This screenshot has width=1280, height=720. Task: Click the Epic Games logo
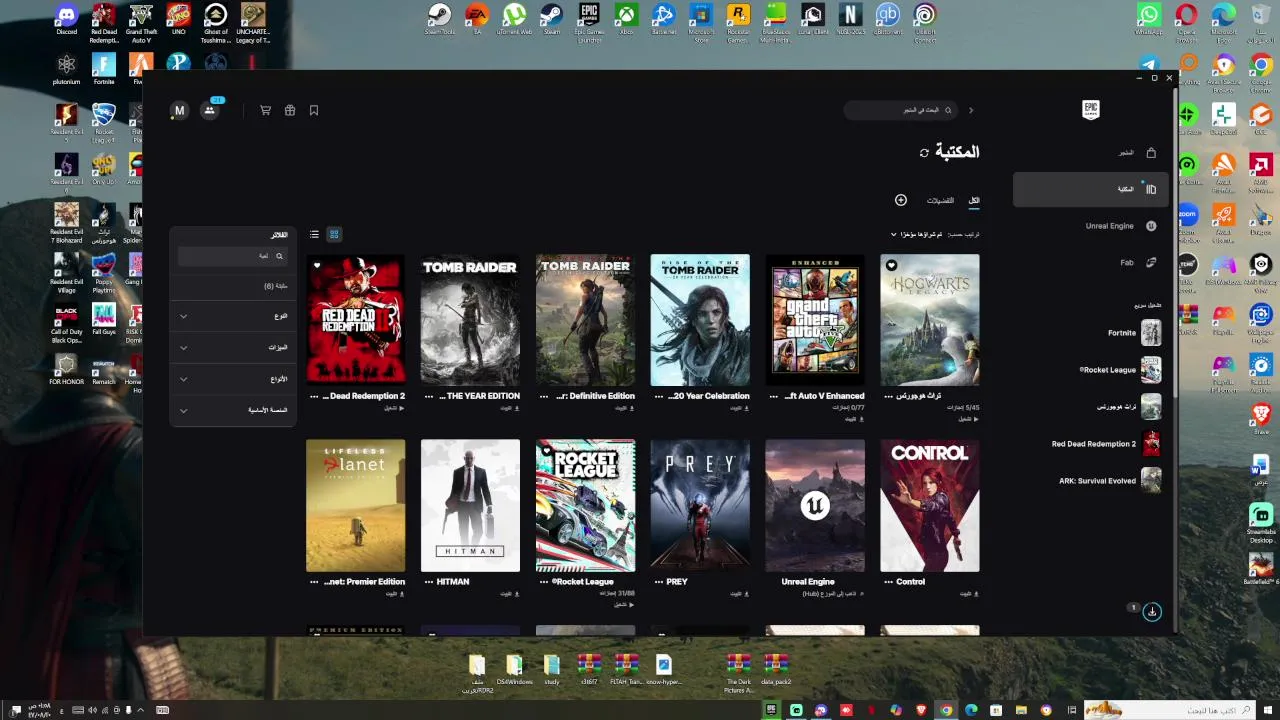(1091, 110)
